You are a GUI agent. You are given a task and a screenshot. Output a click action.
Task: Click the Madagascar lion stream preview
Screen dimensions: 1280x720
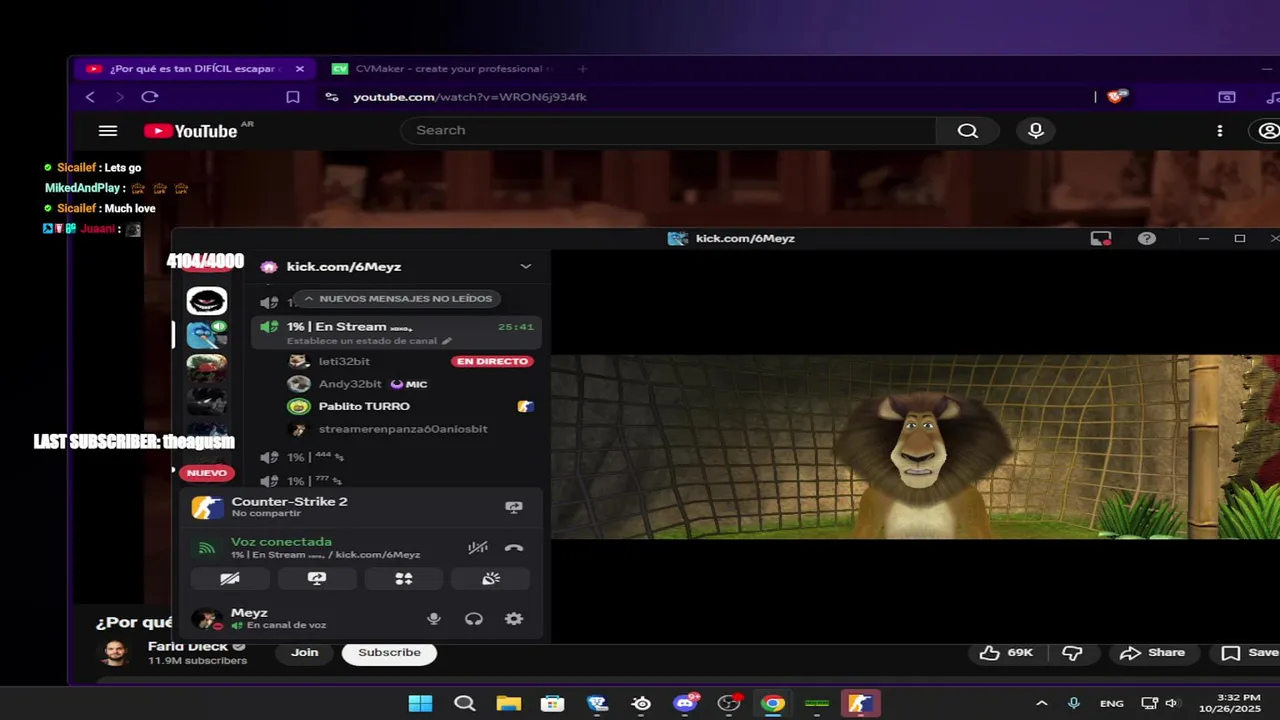pyautogui.click(x=915, y=446)
